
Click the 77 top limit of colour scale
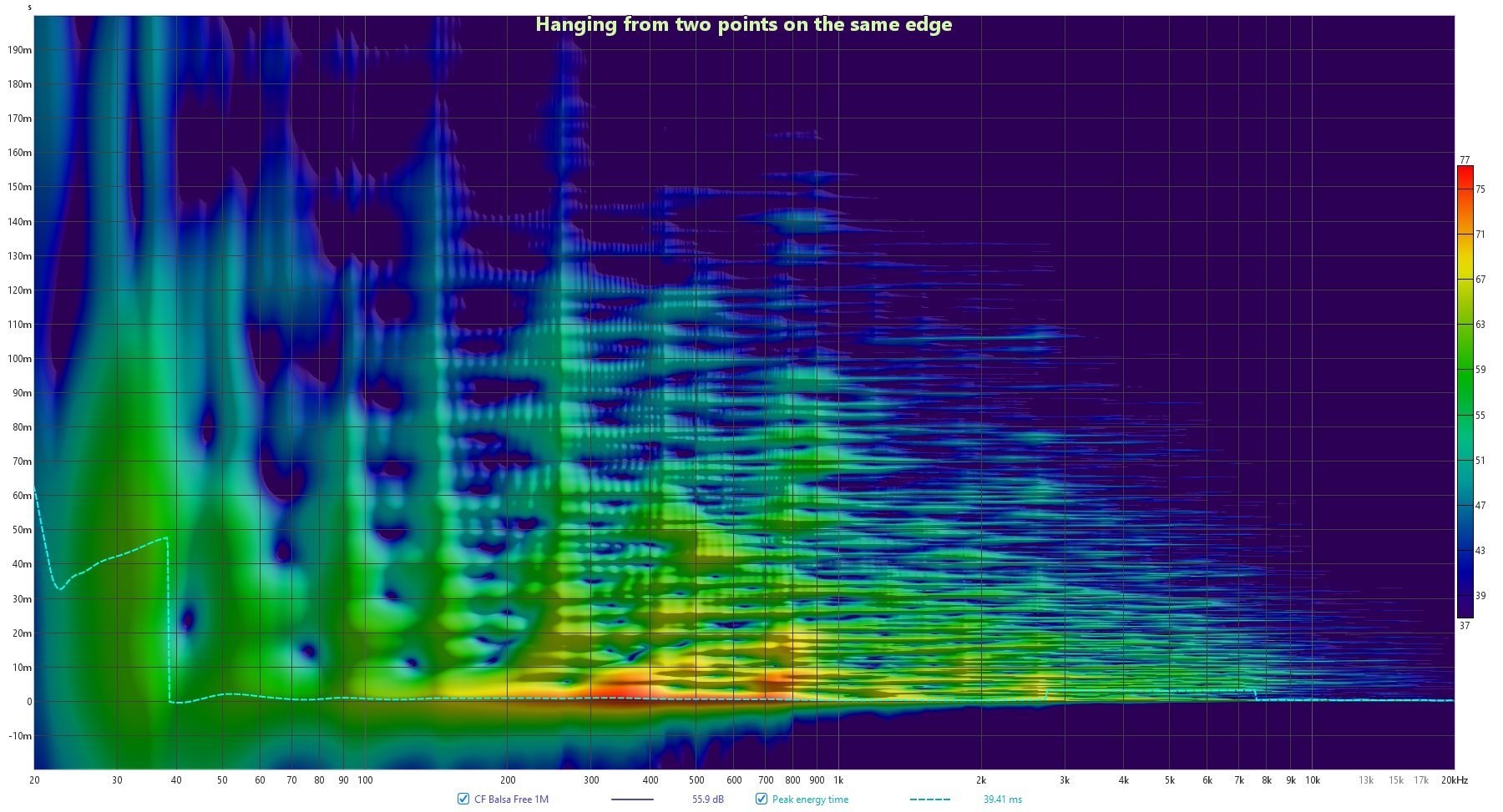1465,159
